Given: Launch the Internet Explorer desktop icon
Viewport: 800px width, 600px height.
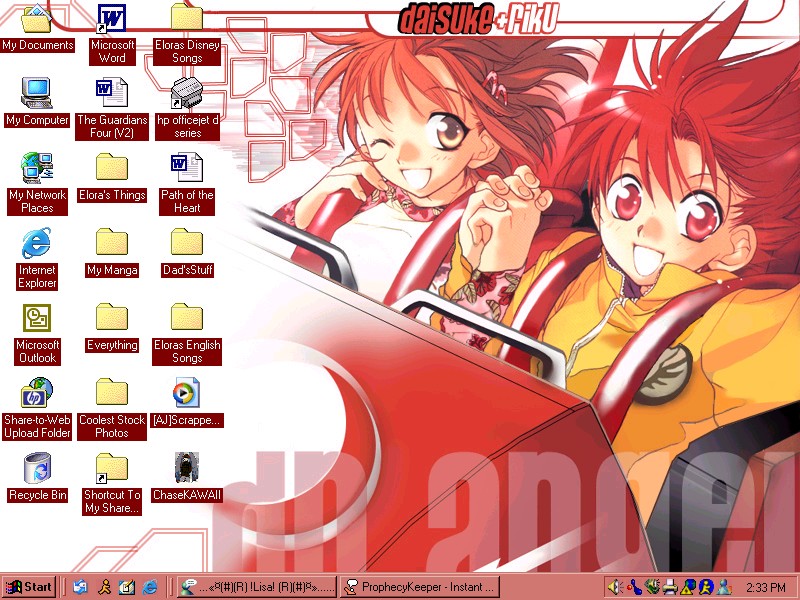Looking at the screenshot, I should pyautogui.click(x=37, y=243).
